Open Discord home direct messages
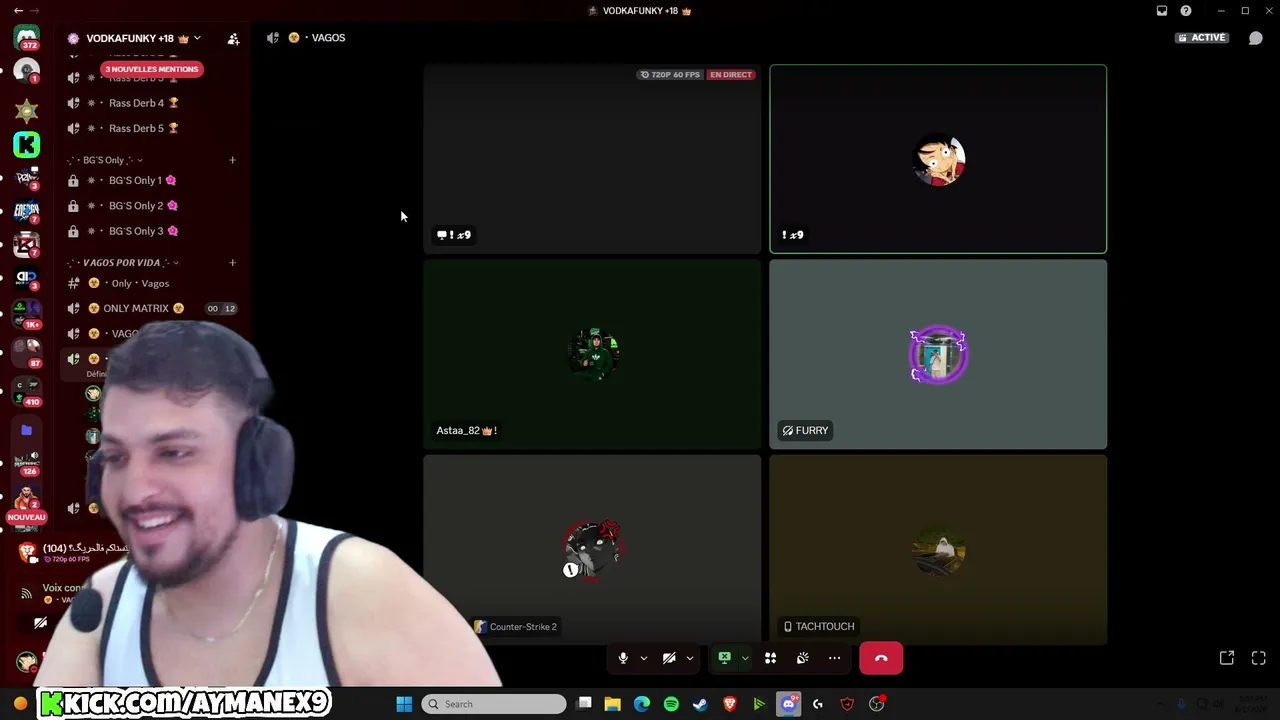1280x720 pixels. (x=27, y=38)
